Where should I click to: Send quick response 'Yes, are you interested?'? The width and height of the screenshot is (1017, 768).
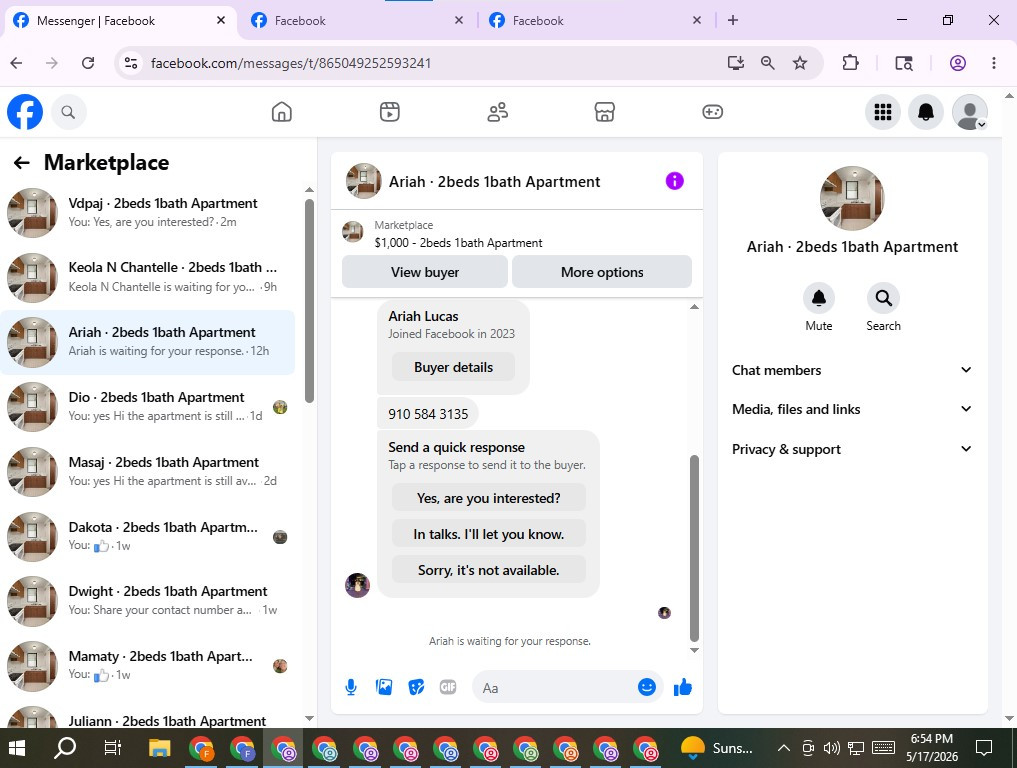click(488, 498)
